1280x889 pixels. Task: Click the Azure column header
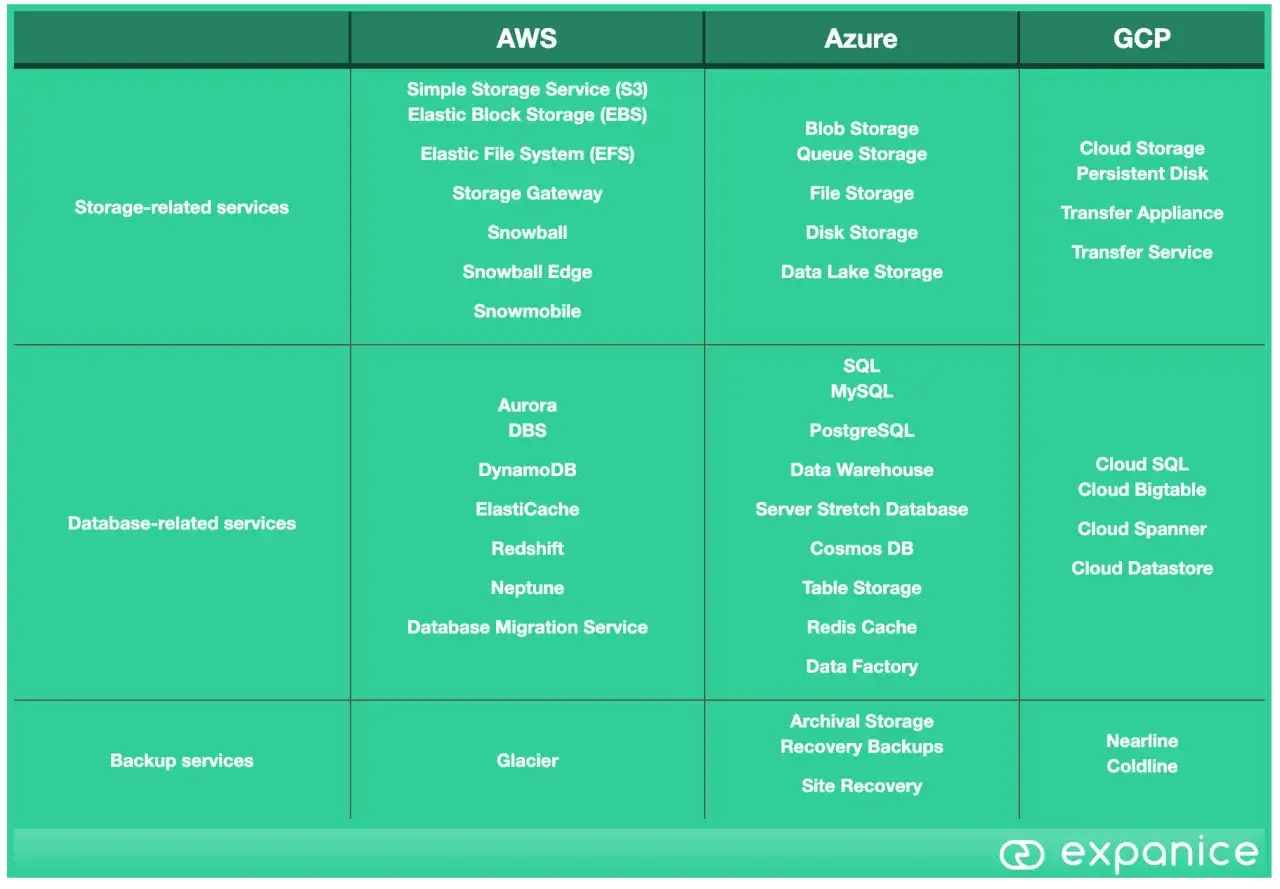(861, 39)
